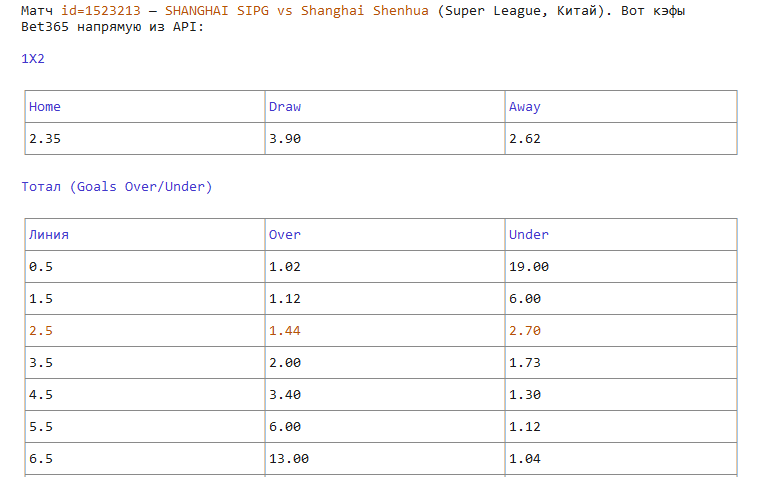Select the Draw column header

click(385, 107)
